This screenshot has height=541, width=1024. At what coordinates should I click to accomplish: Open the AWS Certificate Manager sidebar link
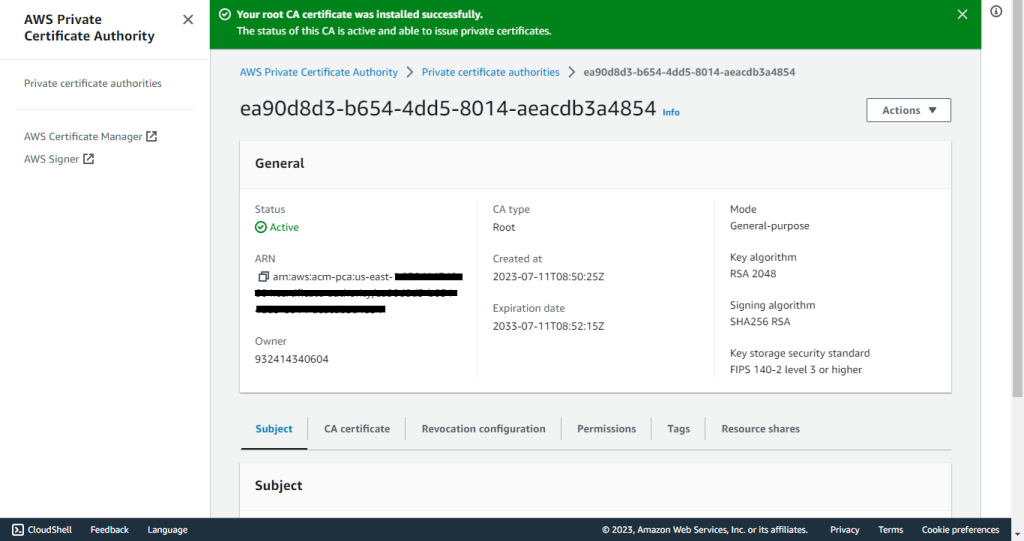(x=83, y=136)
